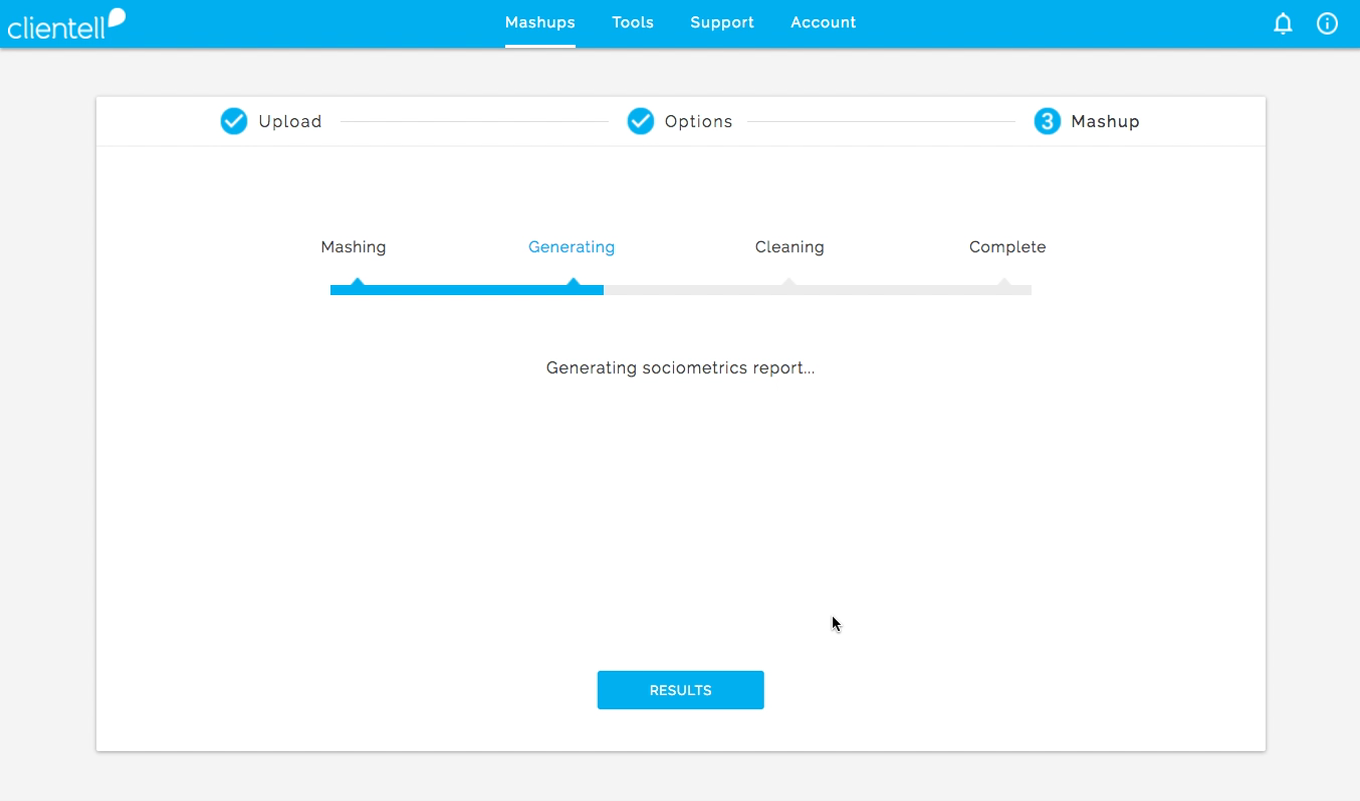Open the Account menu
This screenshot has width=1360, height=801.
(x=823, y=23)
